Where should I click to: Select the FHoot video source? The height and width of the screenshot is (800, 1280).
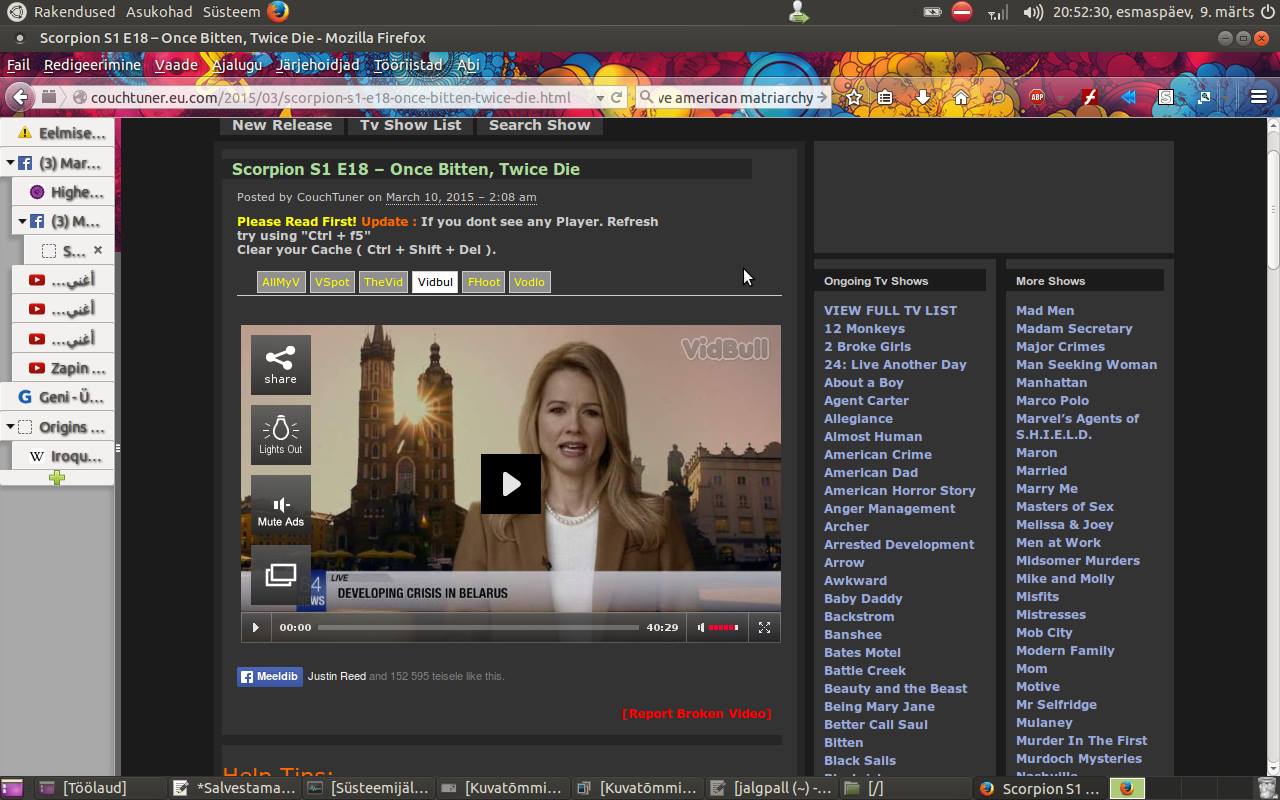tap(484, 282)
